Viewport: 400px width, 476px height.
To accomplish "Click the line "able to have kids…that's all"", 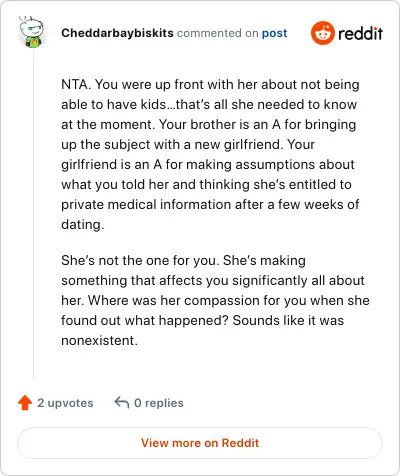I will click(x=144, y=104).
